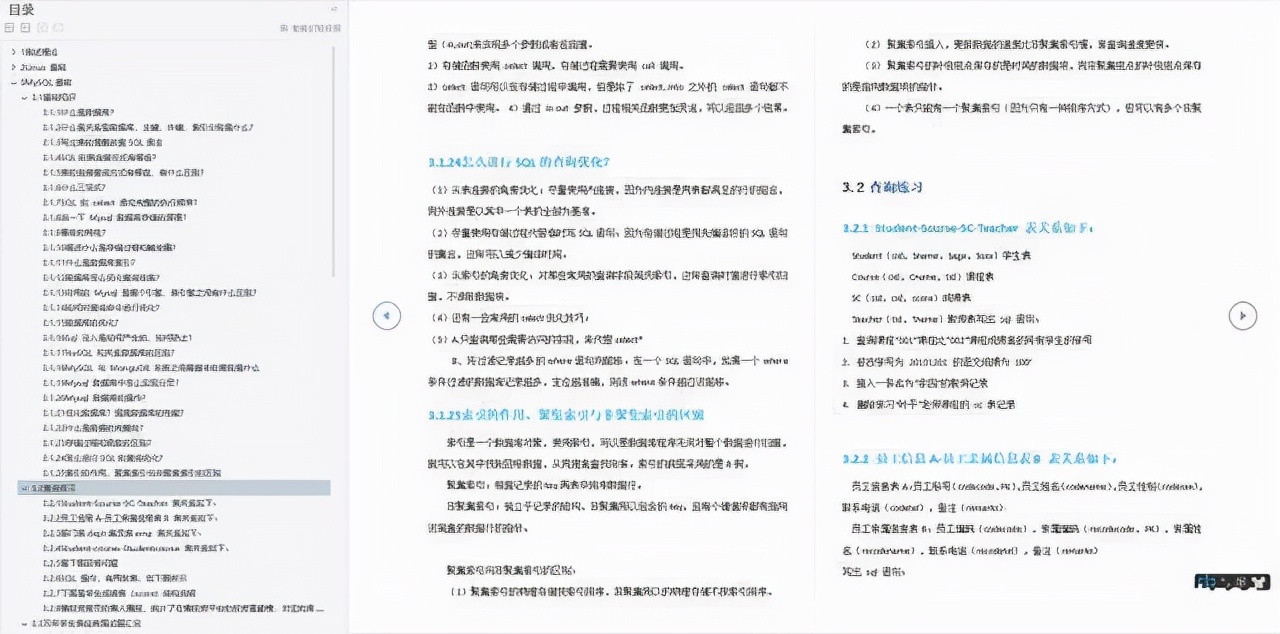Go to the previous page with the left arrow

tap(386, 315)
